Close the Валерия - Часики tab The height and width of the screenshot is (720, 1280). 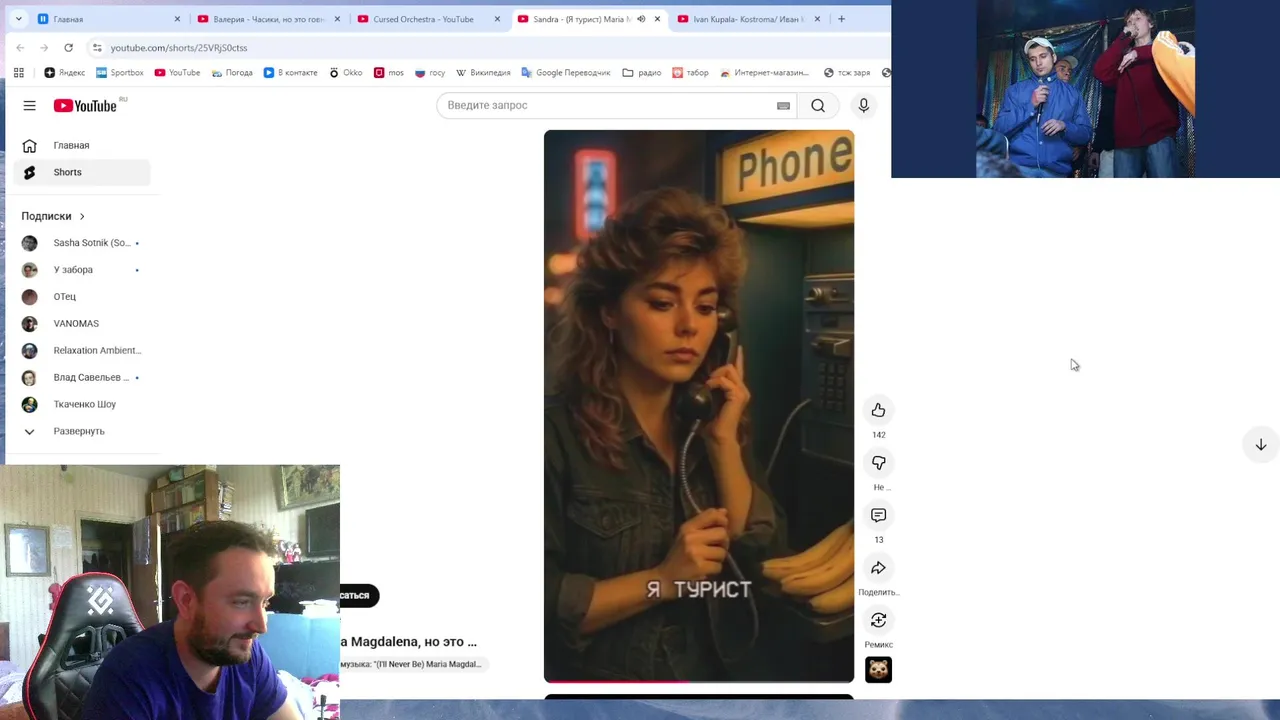pyautogui.click(x=337, y=19)
